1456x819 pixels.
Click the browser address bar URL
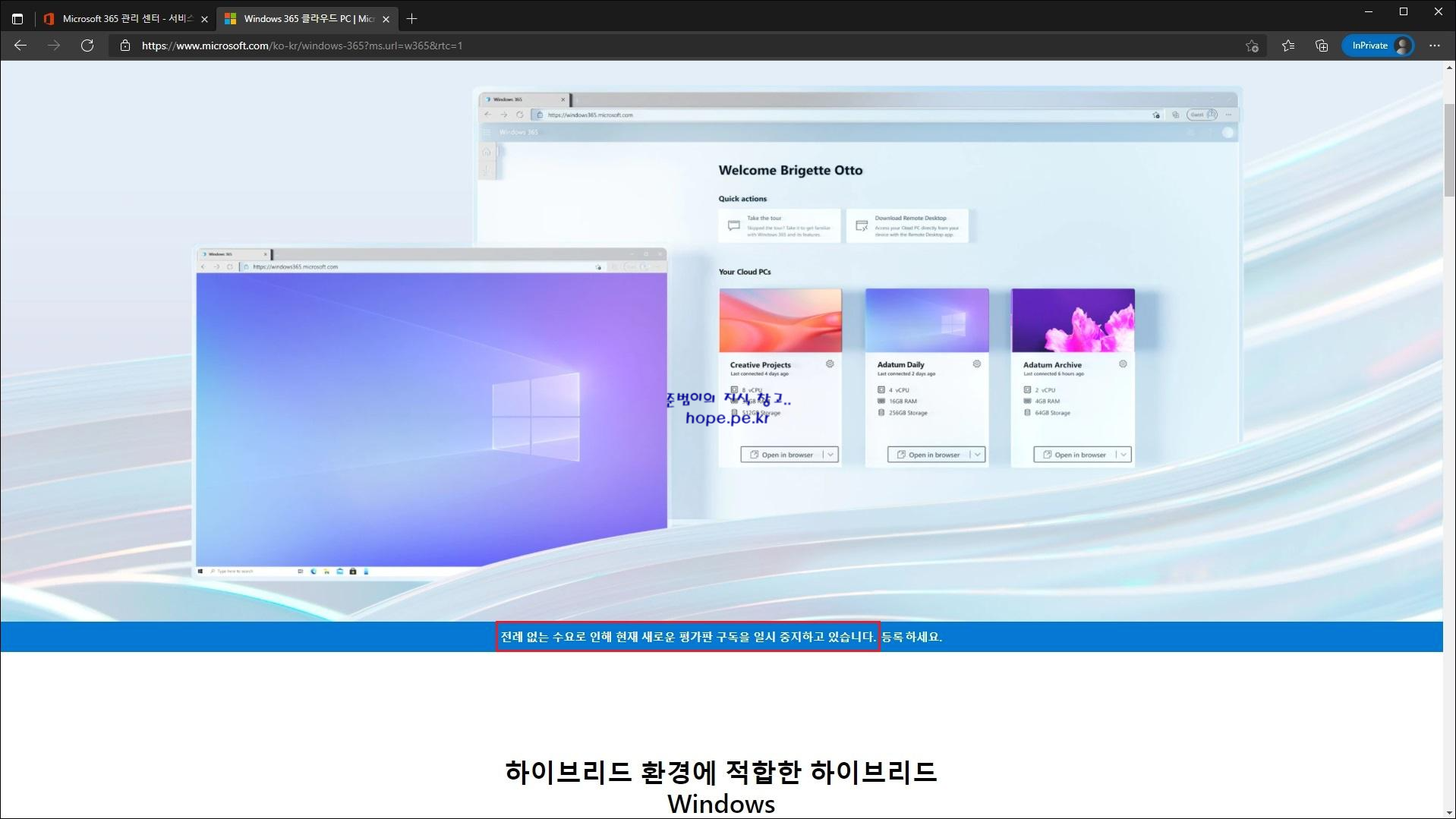(302, 46)
